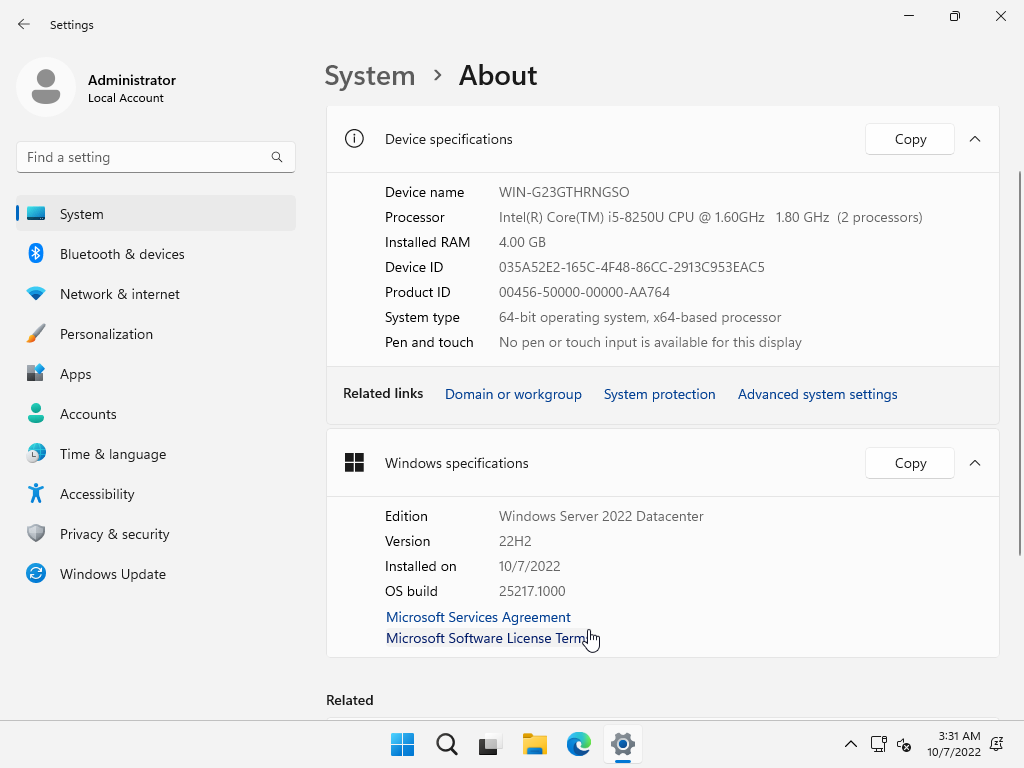This screenshot has height=768, width=1024.
Task: Open the clock showing 3:31 AM
Action: pyautogui.click(x=953, y=744)
